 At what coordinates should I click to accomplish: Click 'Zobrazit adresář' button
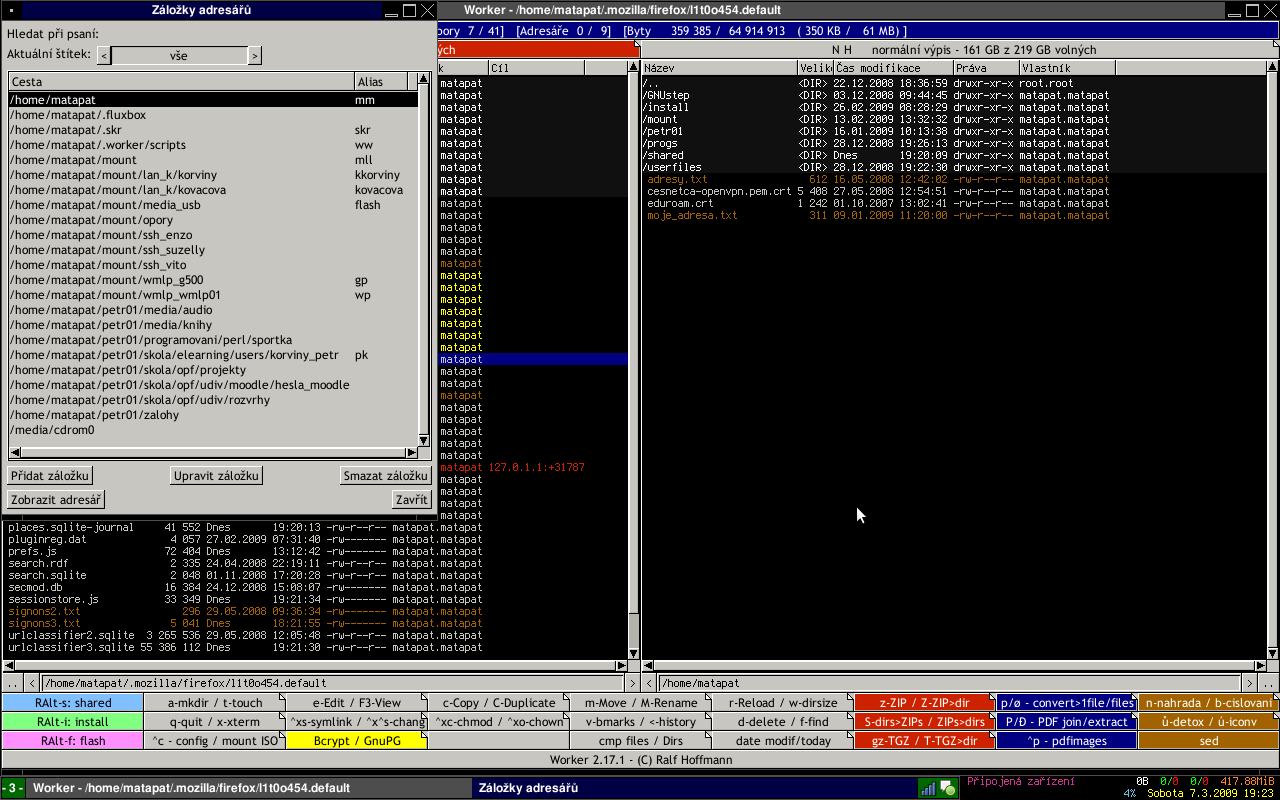56,499
